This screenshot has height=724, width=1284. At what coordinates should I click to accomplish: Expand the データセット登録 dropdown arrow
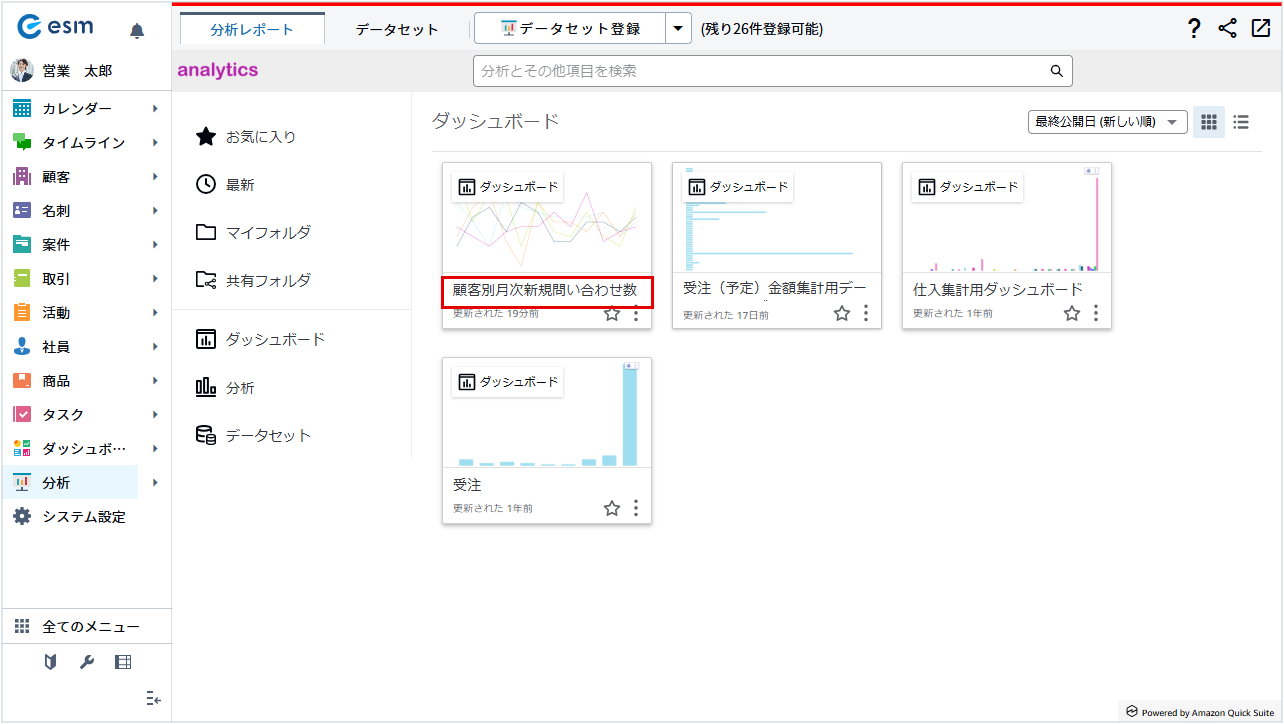click(678, 29)
